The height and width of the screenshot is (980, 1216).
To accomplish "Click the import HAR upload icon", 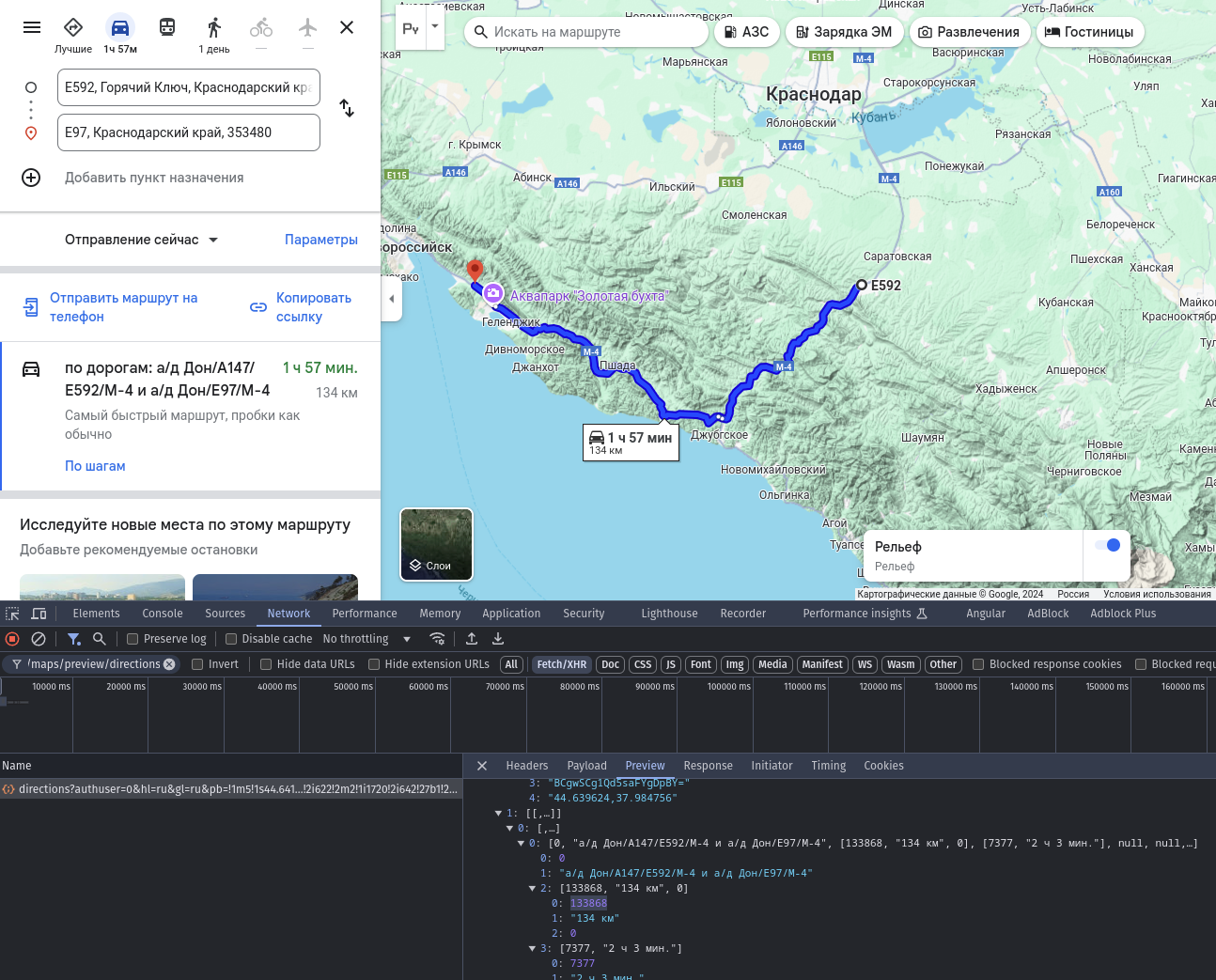I will coord(472,639).
